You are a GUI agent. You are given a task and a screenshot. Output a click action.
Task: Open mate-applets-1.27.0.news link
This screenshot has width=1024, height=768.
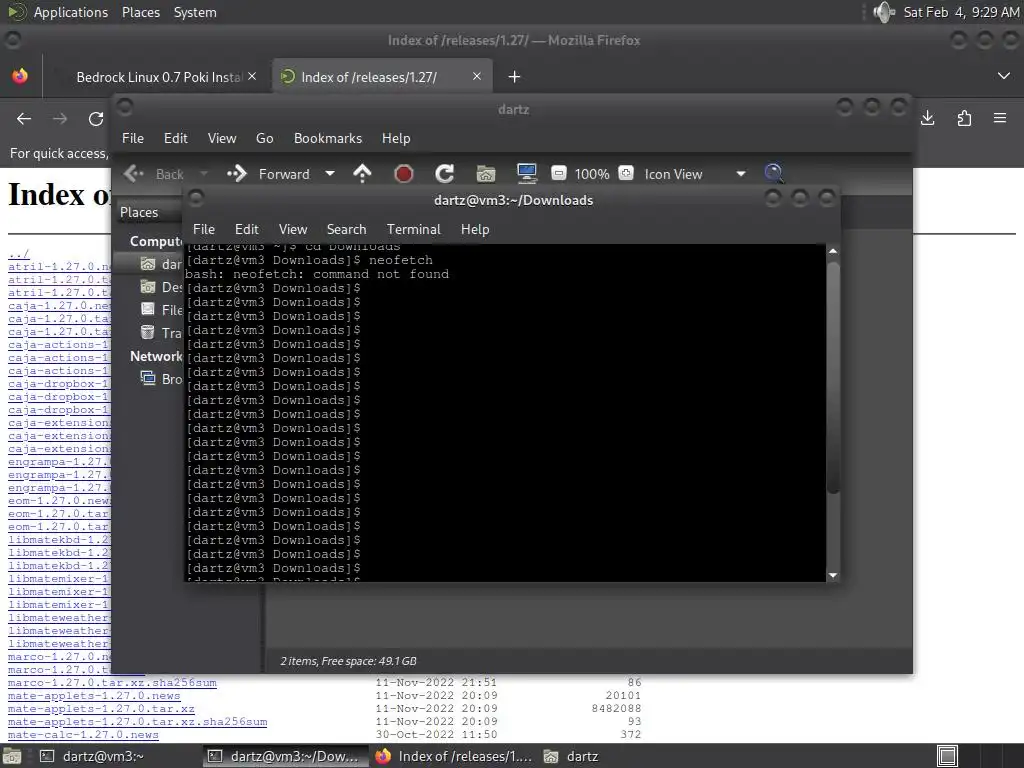coord(94,696)
